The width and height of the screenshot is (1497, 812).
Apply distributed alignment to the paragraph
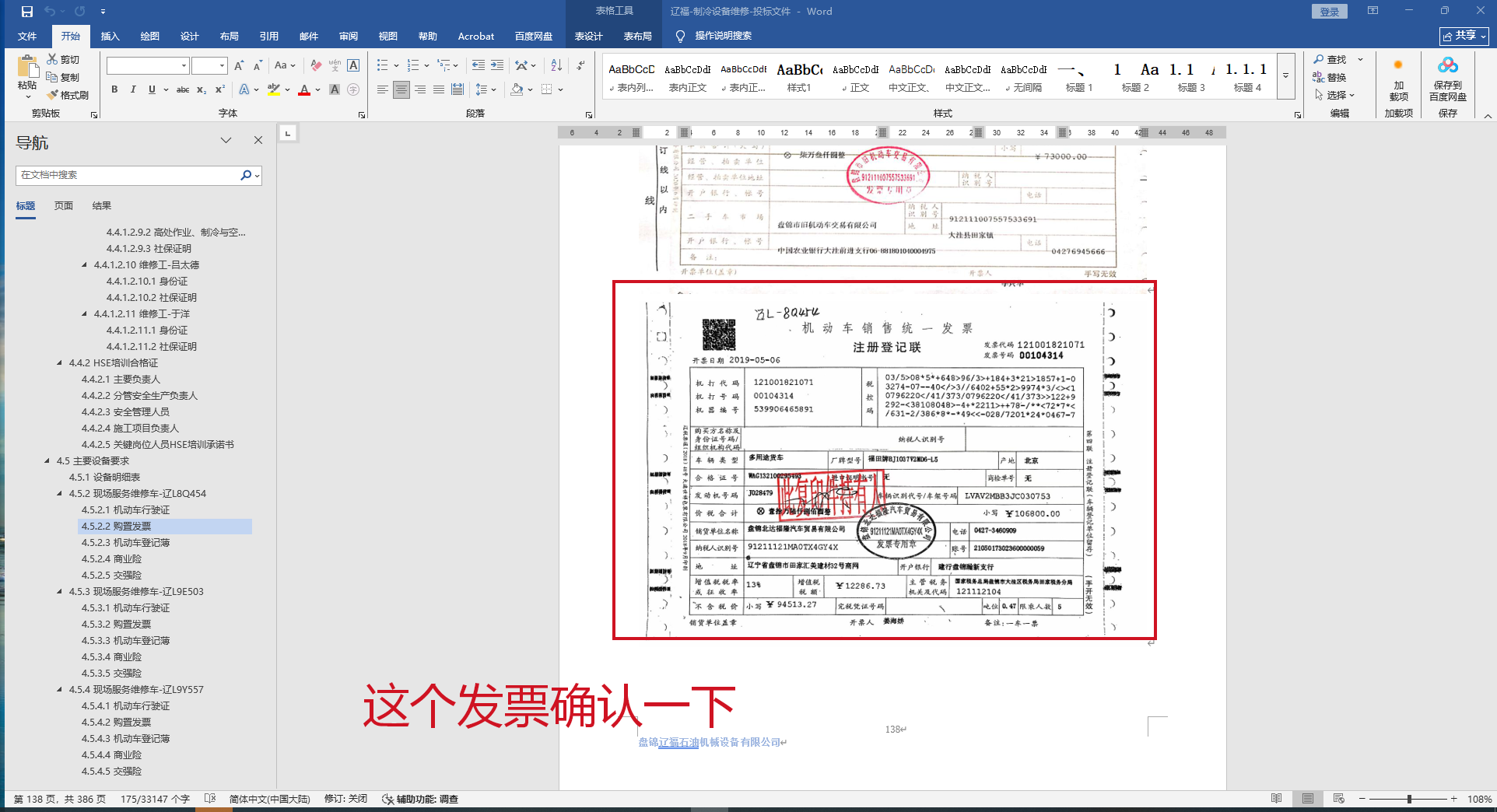[458, 89]
